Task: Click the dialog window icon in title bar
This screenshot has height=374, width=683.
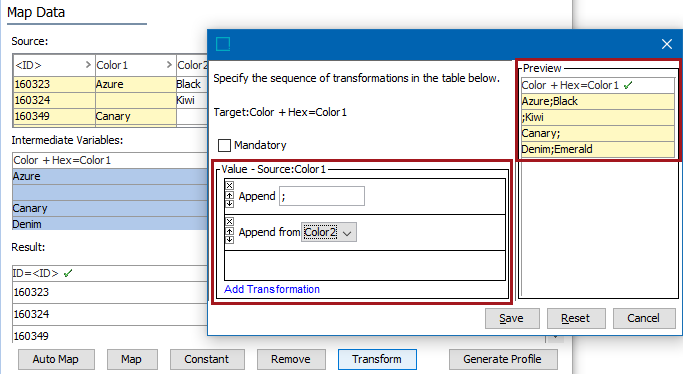Action: [x=223, y=44]
